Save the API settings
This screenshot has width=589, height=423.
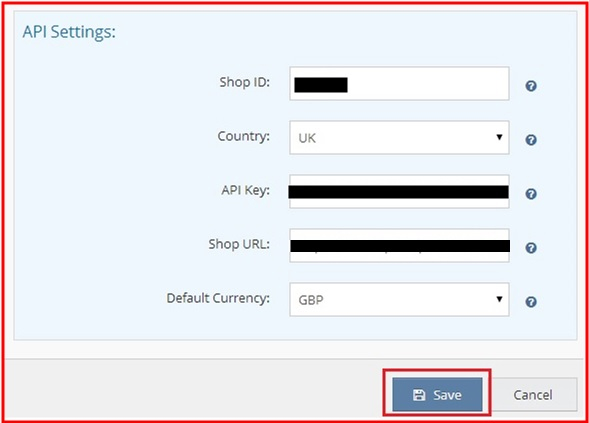(x=437, y=394)
